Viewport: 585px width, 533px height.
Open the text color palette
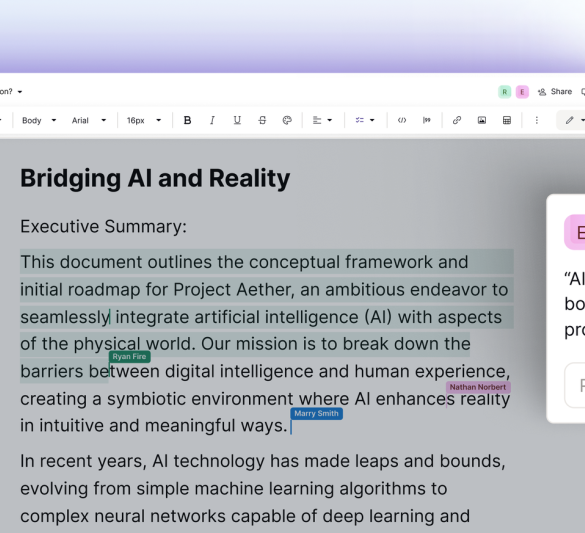pos(287,120)
